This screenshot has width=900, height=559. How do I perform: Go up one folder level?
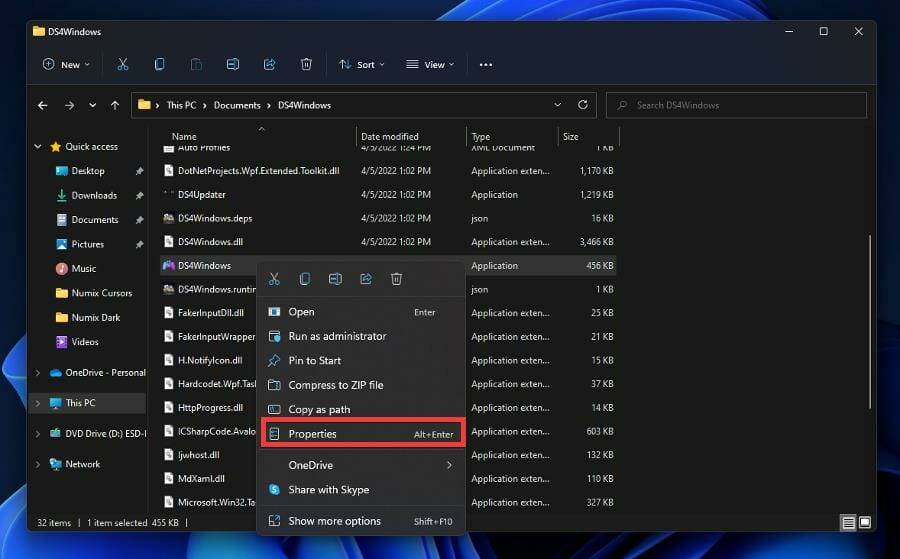[115, 105]
